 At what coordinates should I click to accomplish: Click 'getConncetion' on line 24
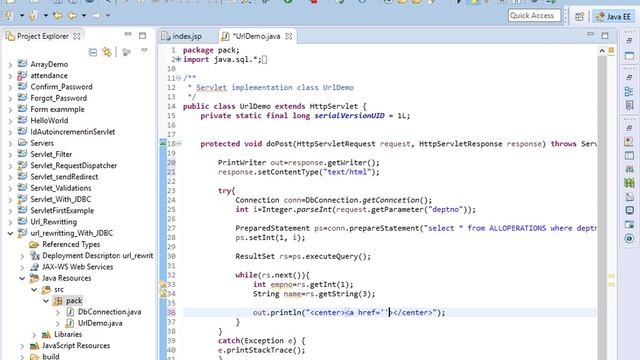coord(391,200)
